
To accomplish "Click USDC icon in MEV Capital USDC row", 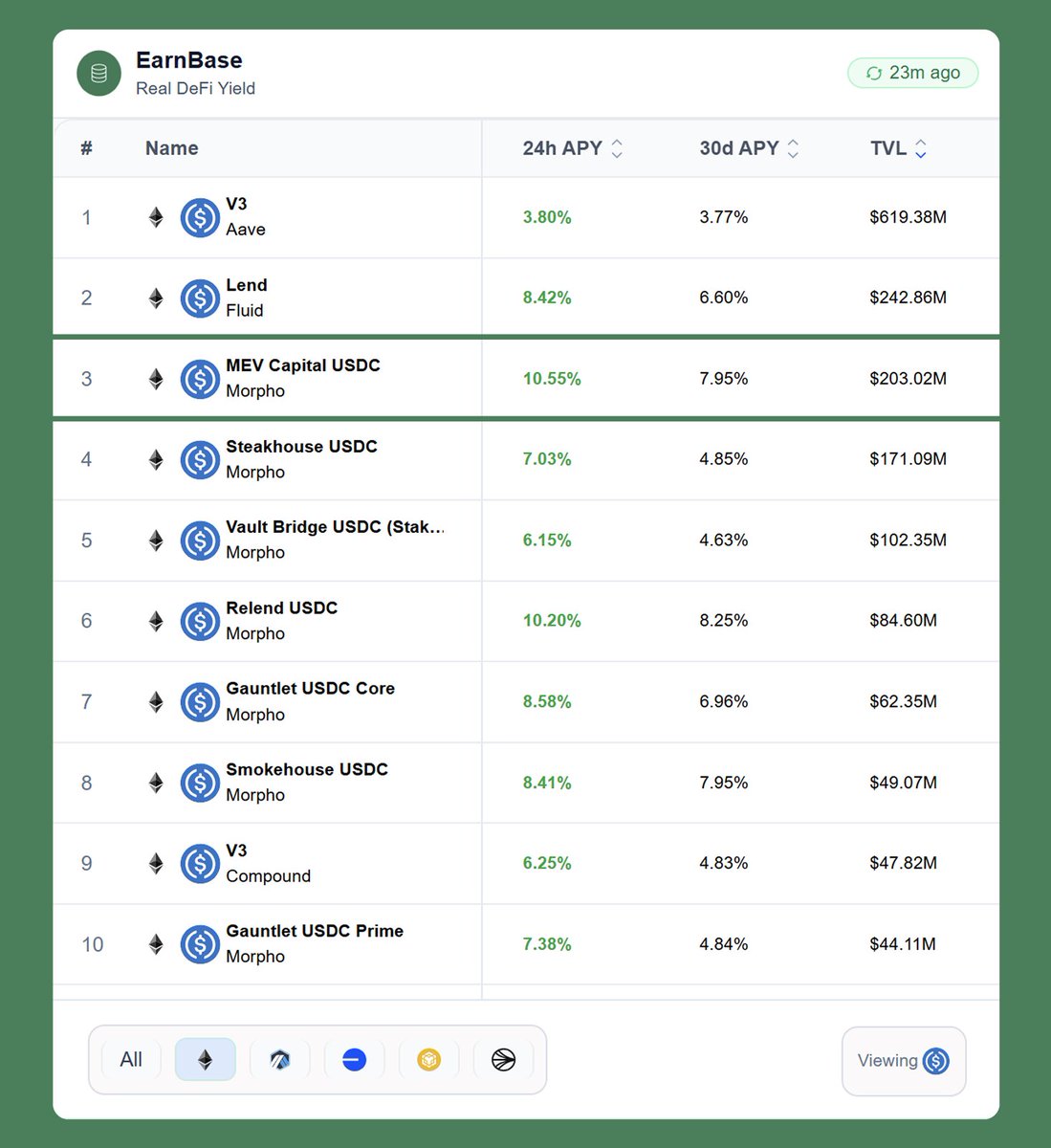I will coord(200,379).
